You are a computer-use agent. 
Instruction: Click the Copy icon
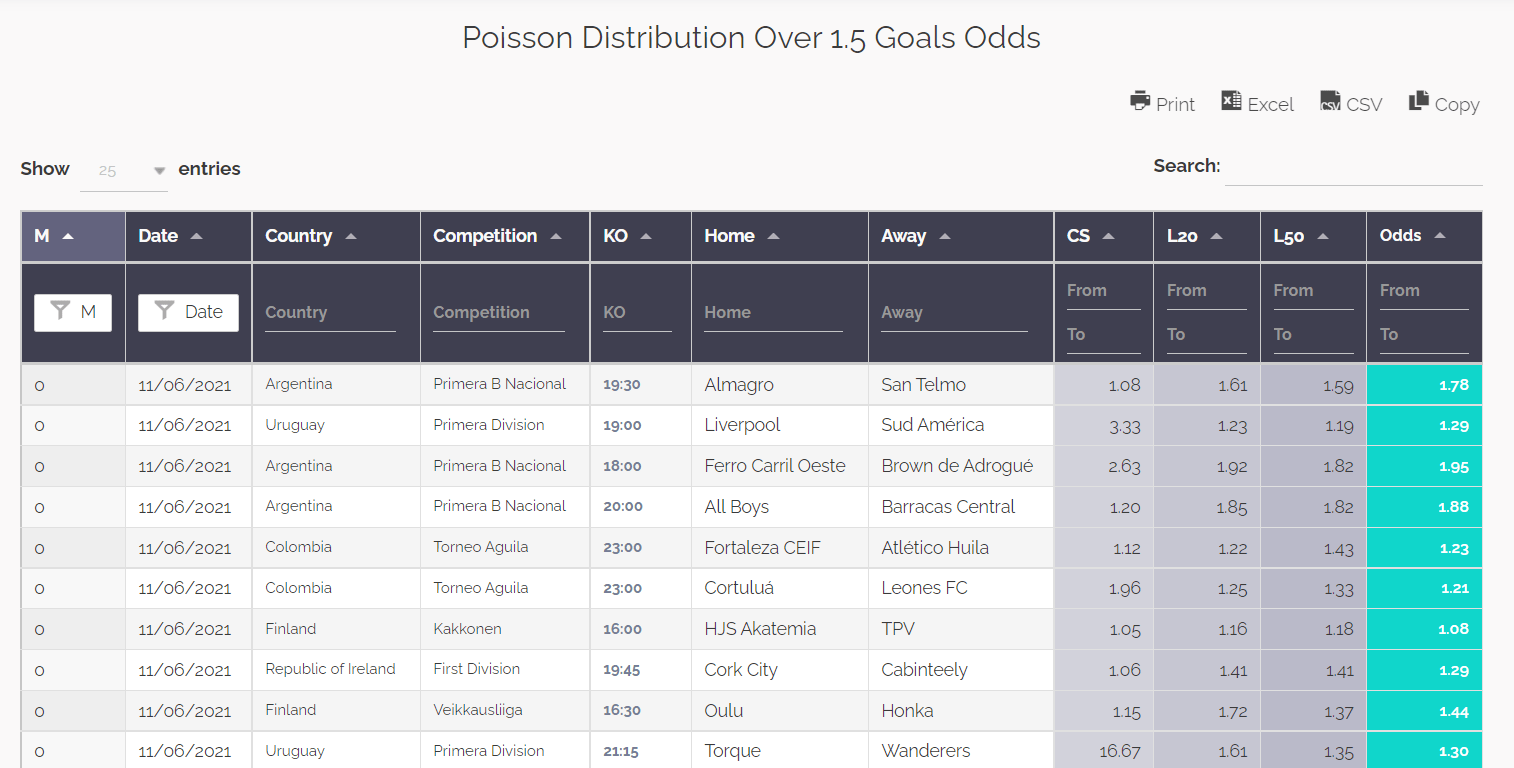coord(1419,100)
